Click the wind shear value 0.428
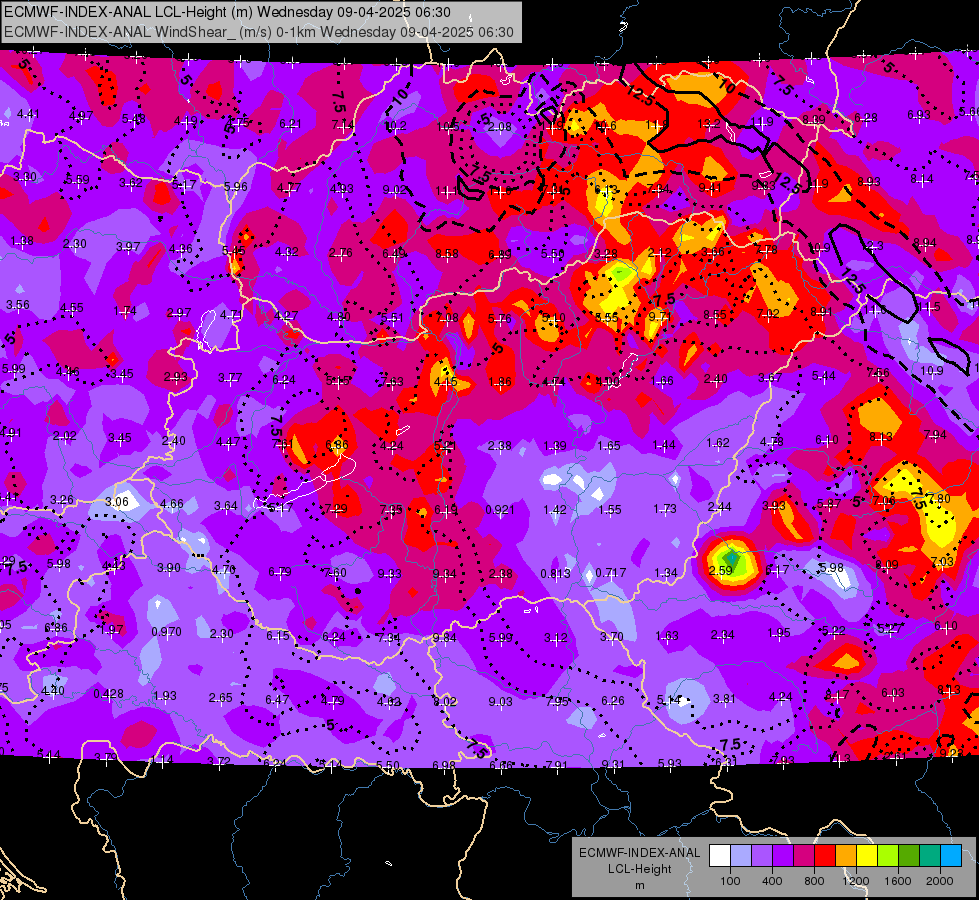979x900 pixels. (109, 694)
